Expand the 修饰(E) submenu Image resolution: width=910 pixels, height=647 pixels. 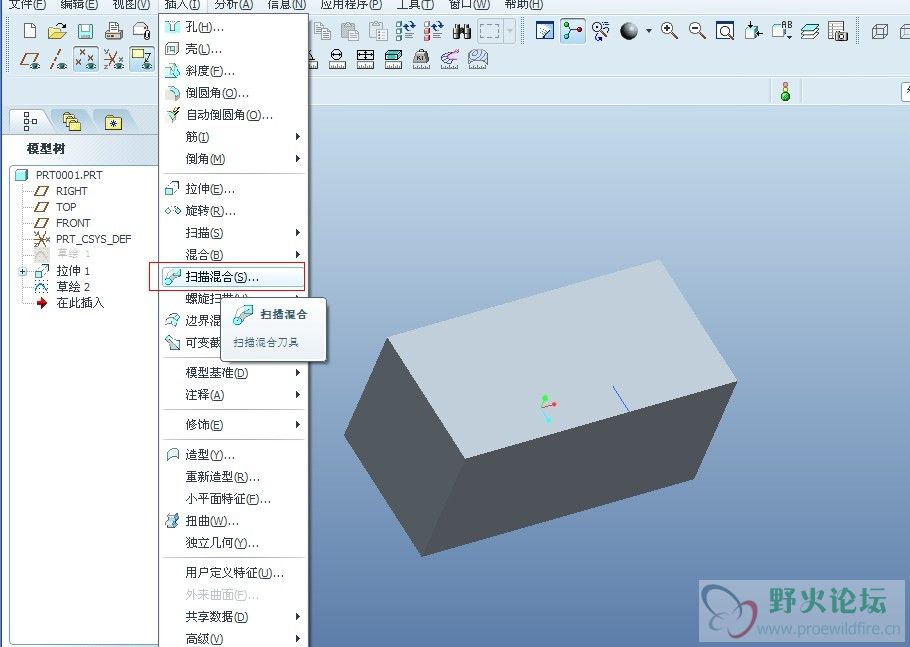tap(298, 425)
